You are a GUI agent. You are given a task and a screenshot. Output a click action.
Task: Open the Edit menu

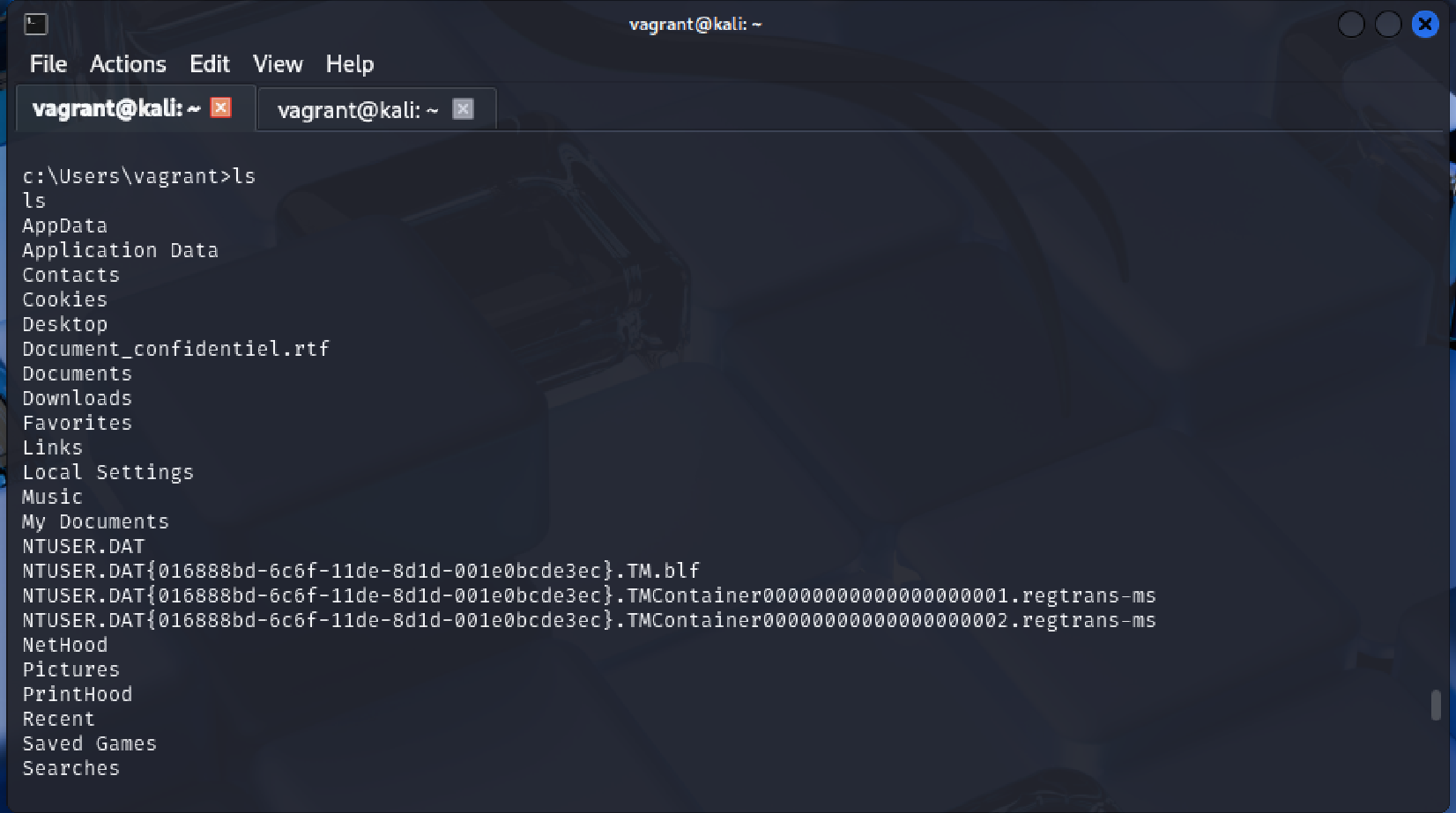[x=210, y=64]
